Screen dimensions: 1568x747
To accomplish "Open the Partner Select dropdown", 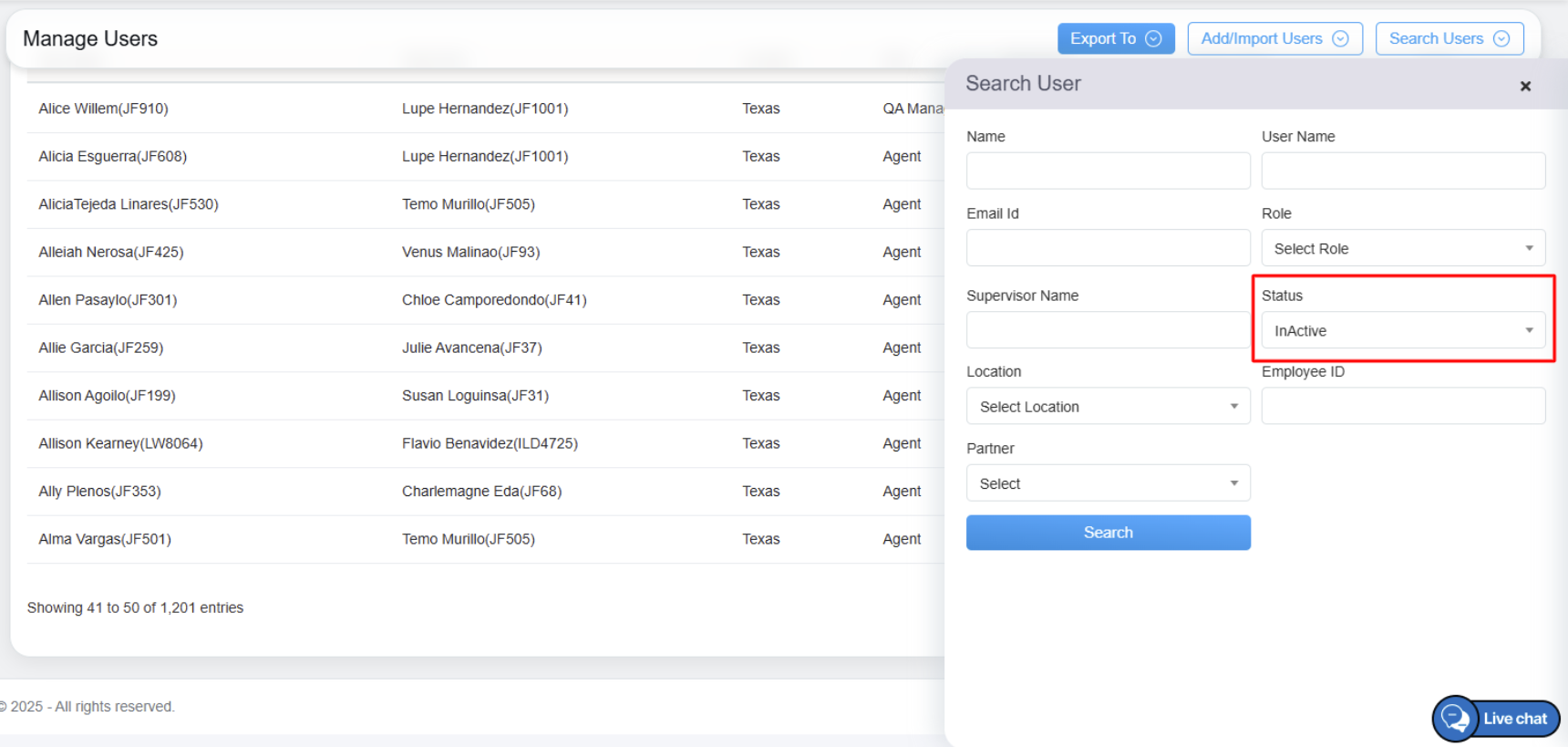I will tap(1108, 483).
